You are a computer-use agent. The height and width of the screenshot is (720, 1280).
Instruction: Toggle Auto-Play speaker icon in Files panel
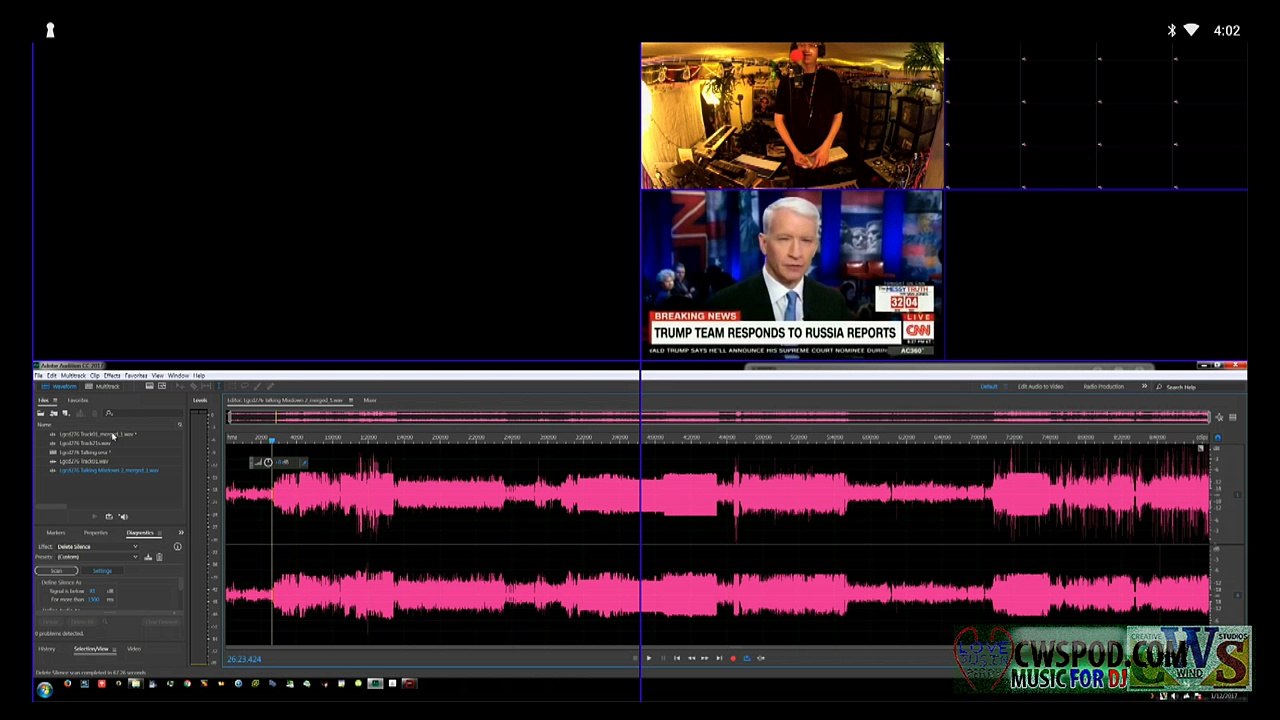coord(123,517)
